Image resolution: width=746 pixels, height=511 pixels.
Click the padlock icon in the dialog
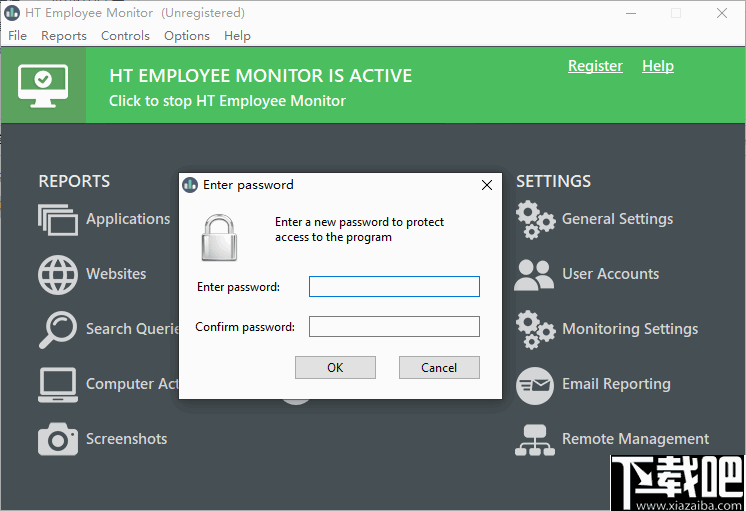pyautogui.click(x=219, y=237)
